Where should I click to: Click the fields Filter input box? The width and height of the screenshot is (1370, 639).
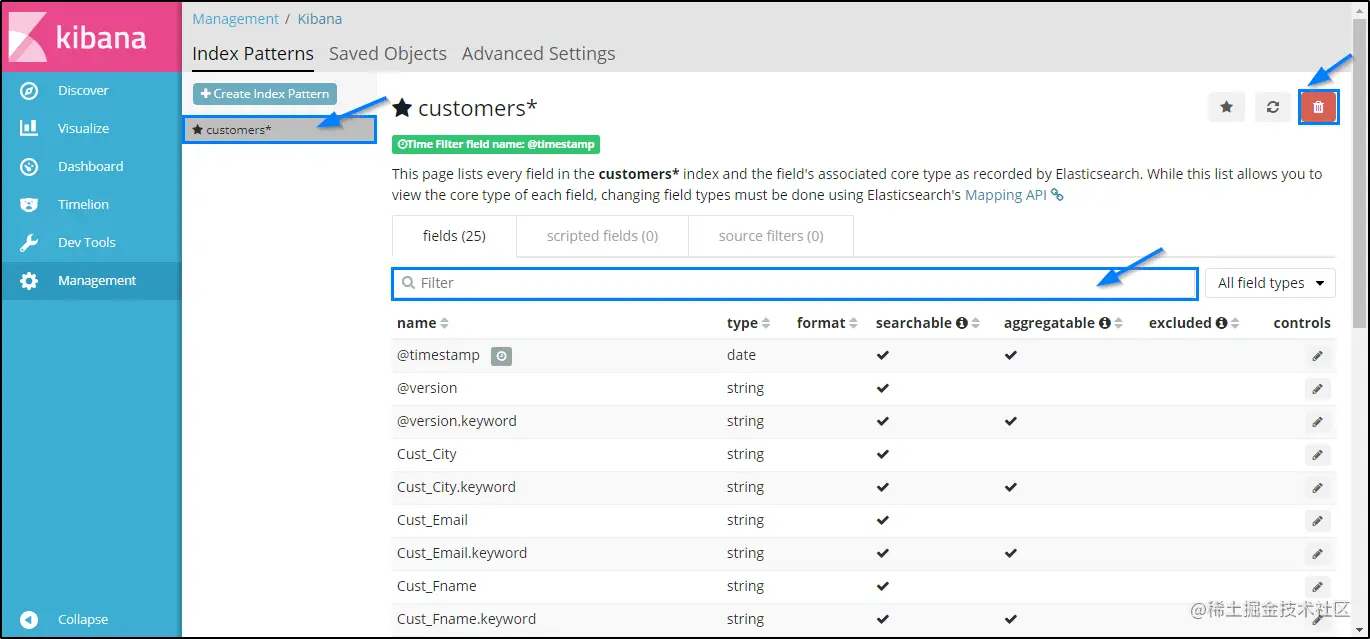[x=794, y=283]
